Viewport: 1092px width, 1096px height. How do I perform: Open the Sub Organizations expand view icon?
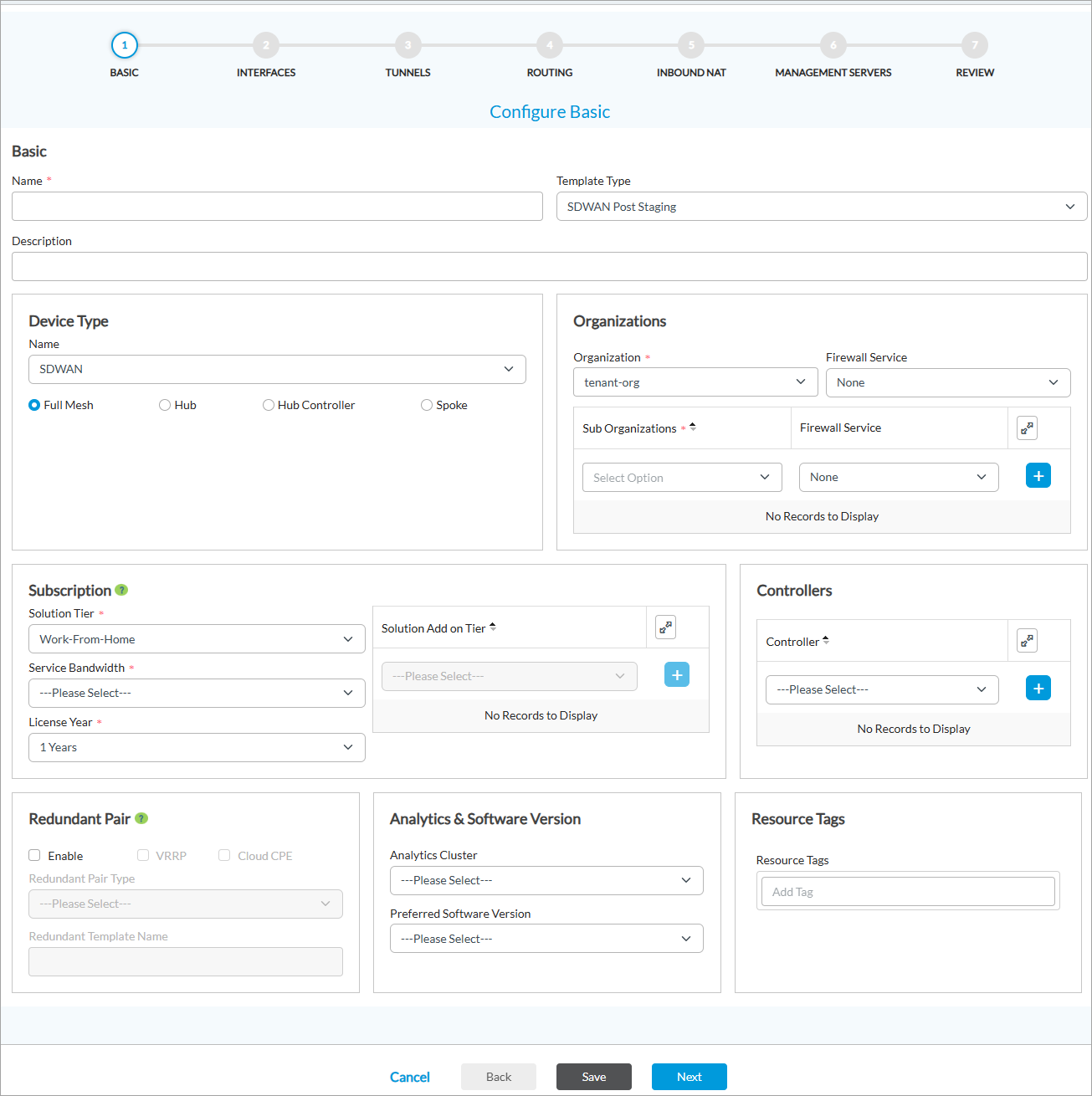click(1027, 427)
